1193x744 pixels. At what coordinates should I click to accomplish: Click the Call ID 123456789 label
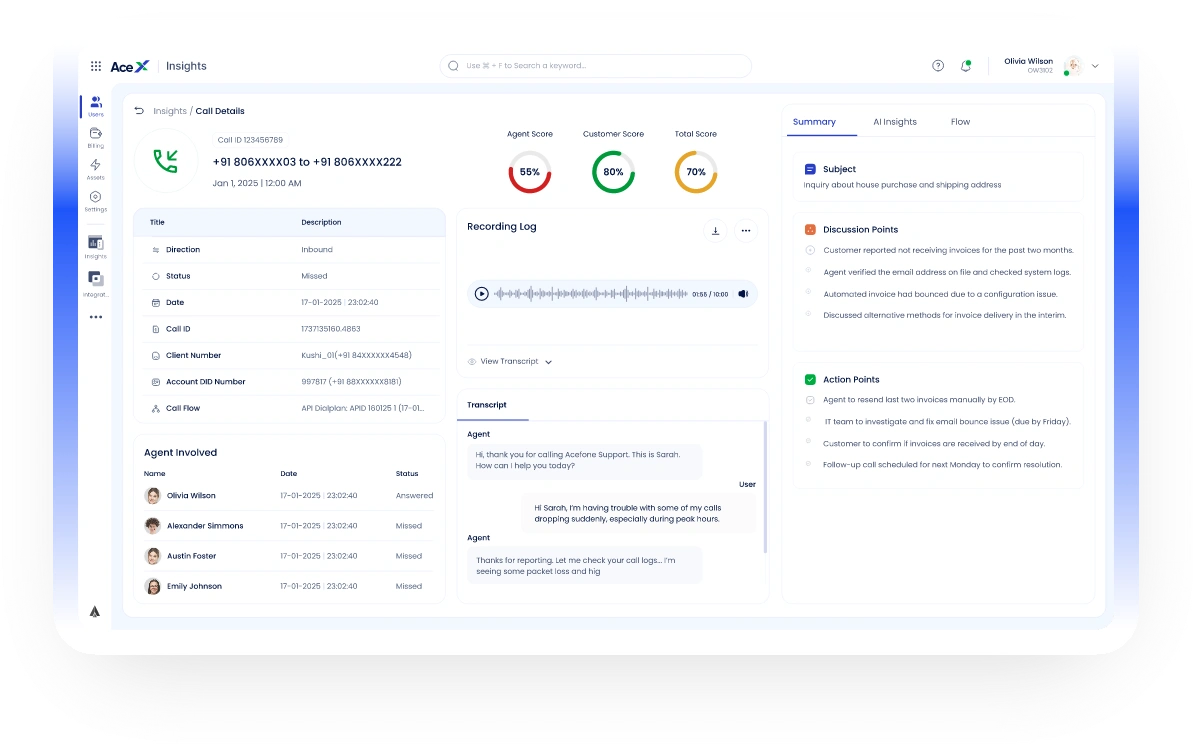tap(250, 140)
